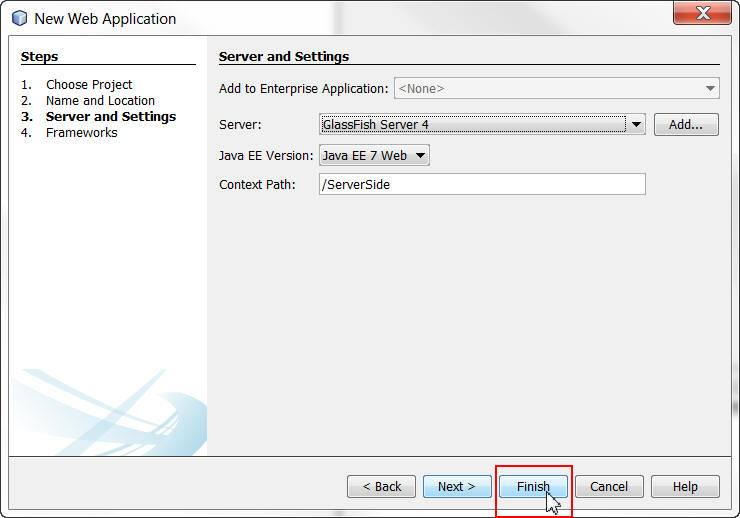Click the New Web Application title text
Image resolution: width=740 pixels, height=518 pixels.
coord(105,18)
